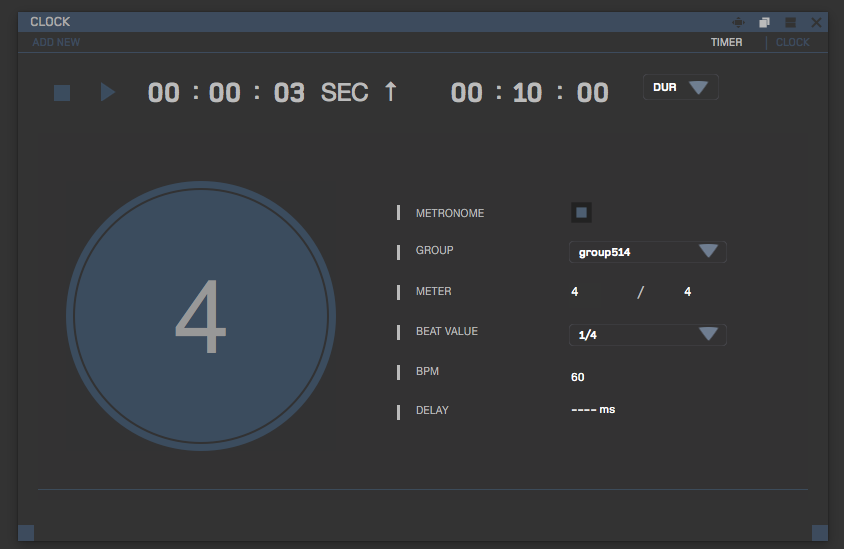Open the DUR mode dropdown

pos(680,87)
